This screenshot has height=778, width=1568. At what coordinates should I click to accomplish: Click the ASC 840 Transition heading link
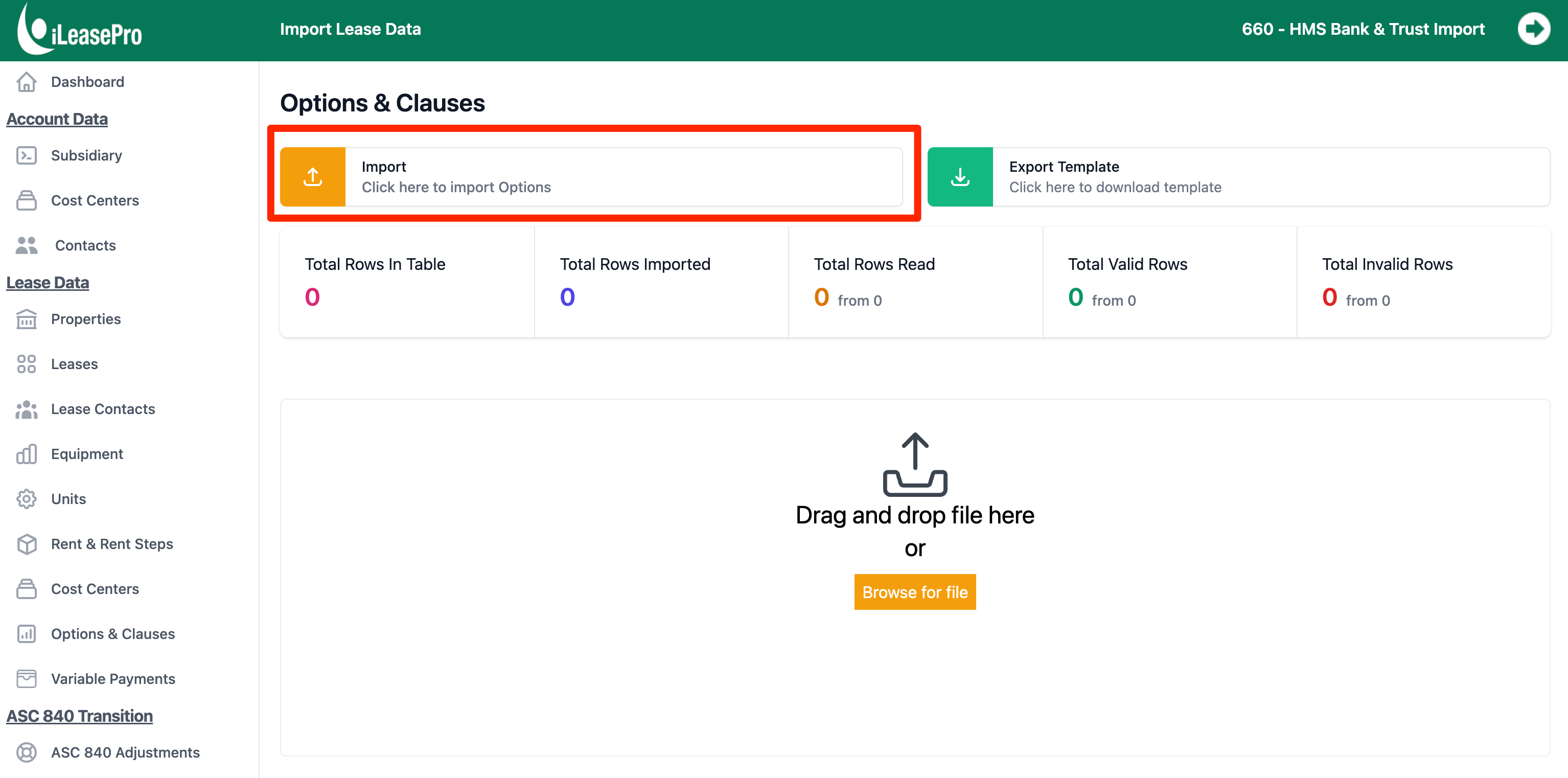tap(79, 716)
